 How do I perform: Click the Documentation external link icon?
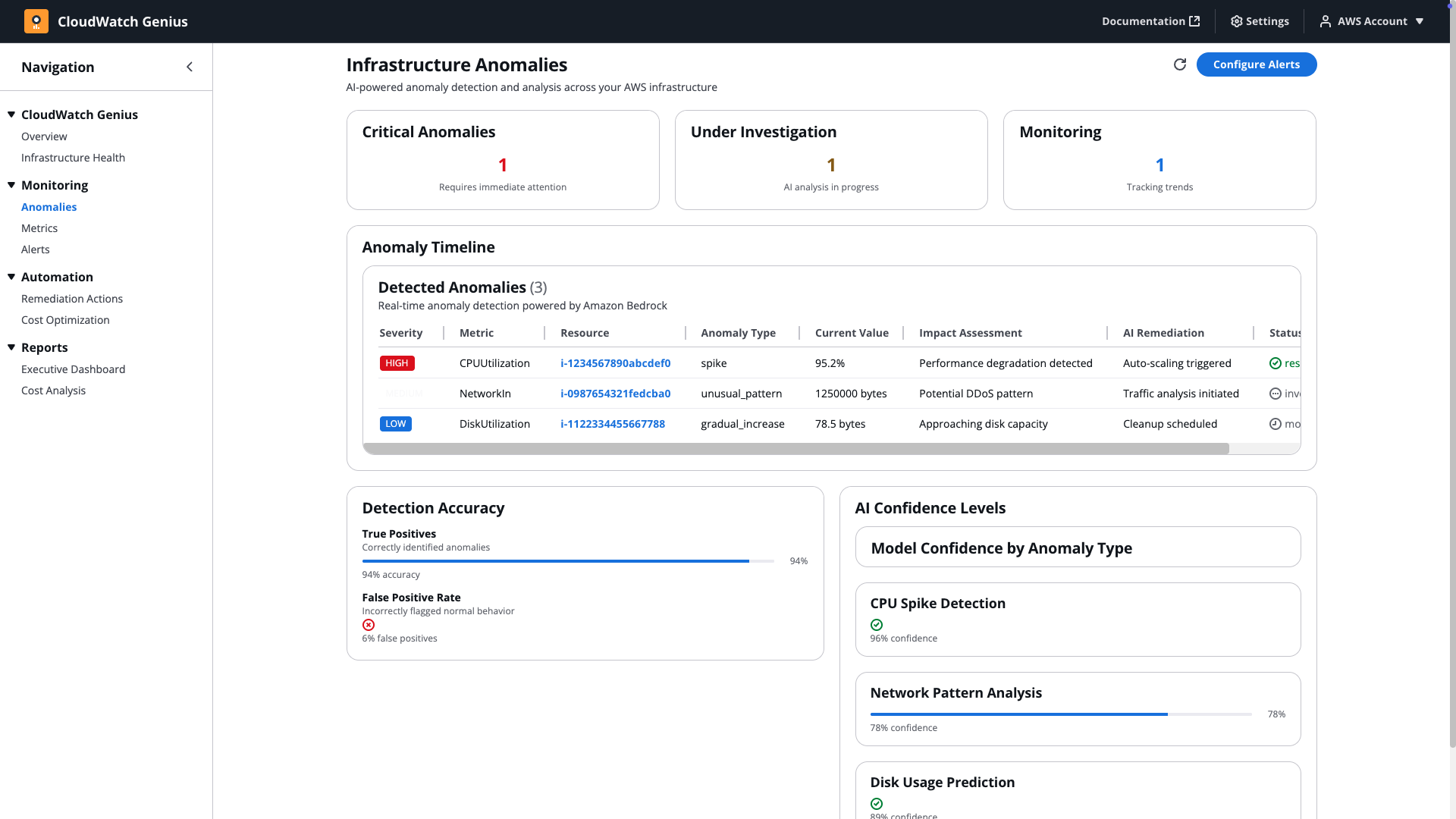[x=1194, y=21]
